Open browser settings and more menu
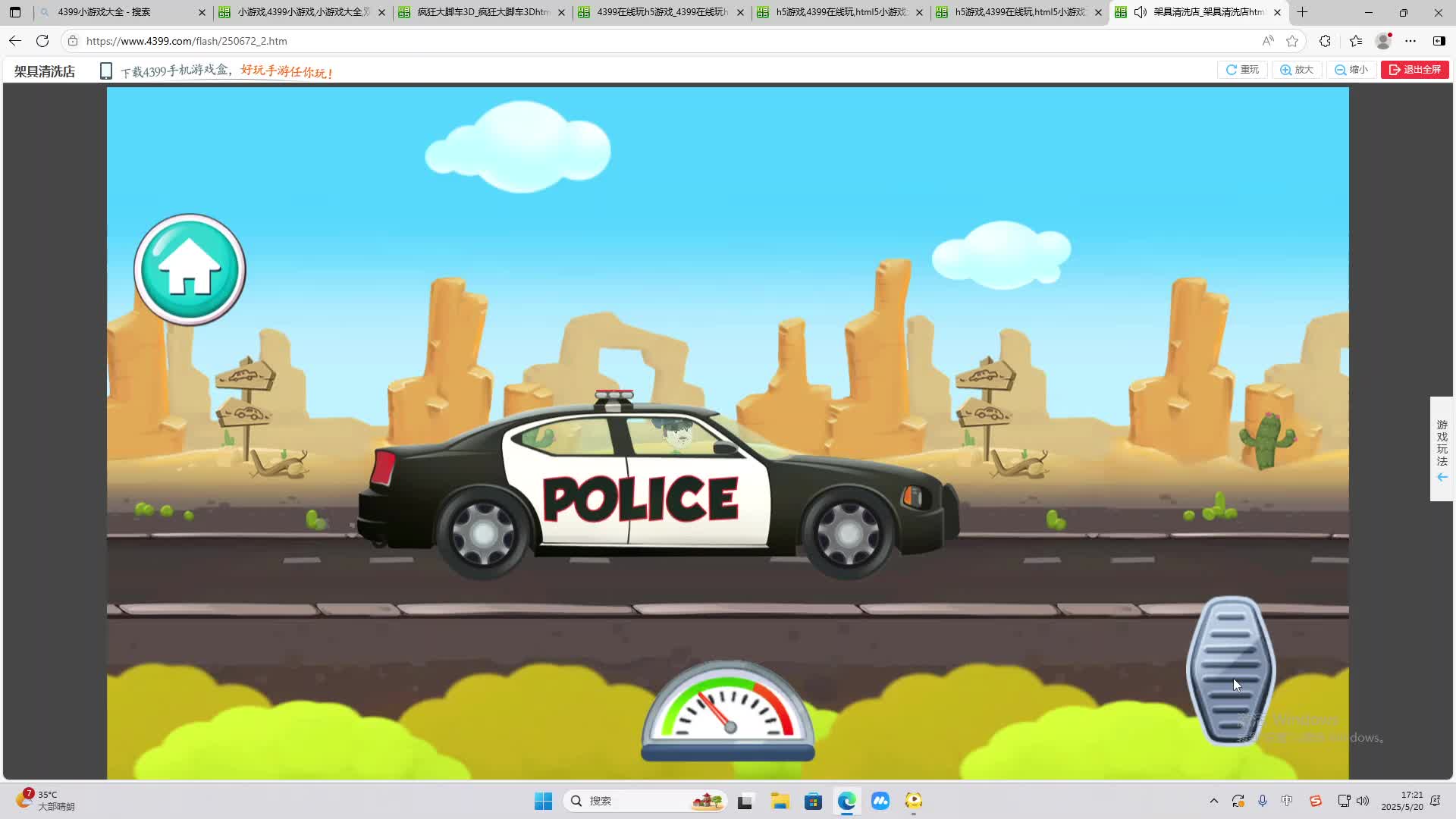1456x819 pixels. click(x=1410, y=41)
